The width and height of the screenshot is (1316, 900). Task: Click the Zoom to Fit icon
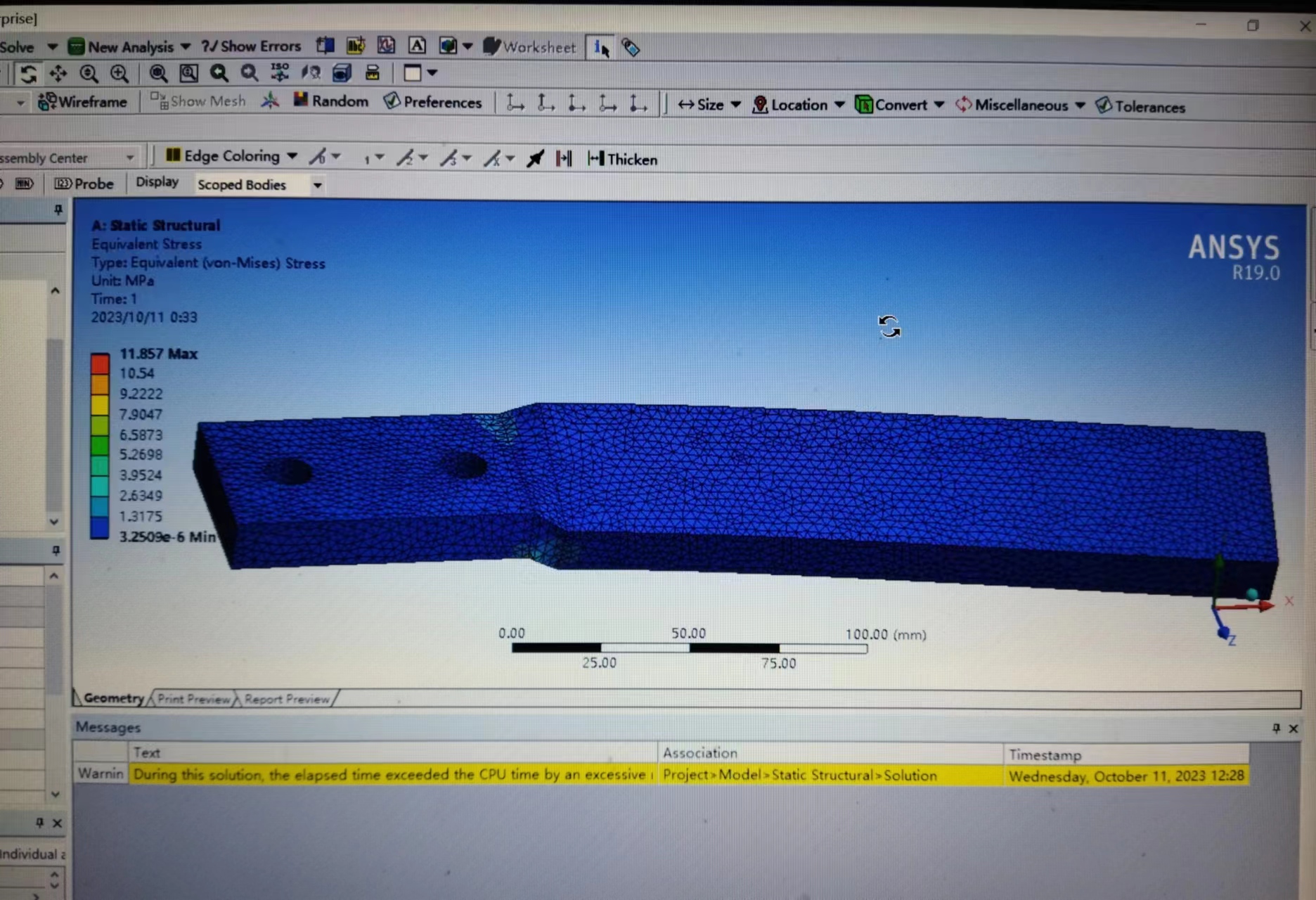point(158,73)
